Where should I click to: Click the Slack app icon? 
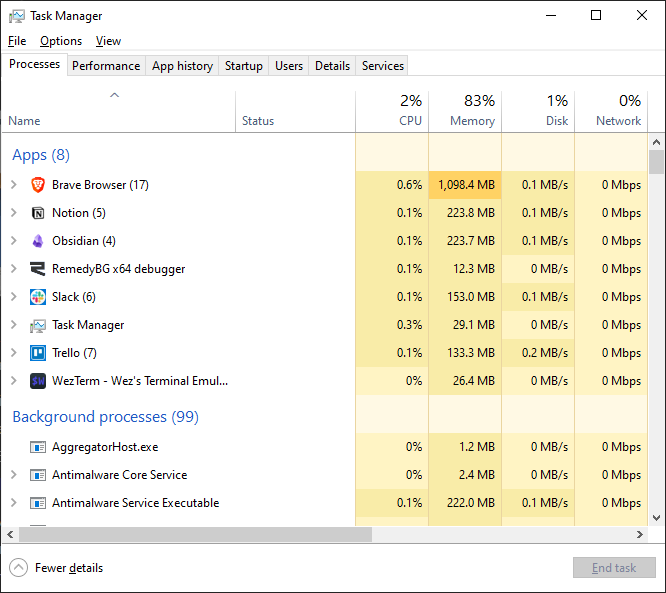[38, 297]
